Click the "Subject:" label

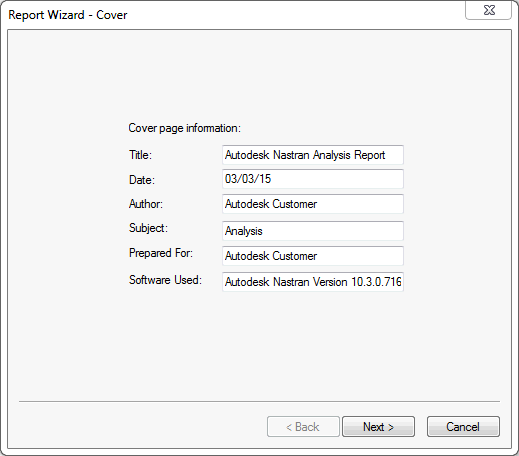[x=148, y=228]
